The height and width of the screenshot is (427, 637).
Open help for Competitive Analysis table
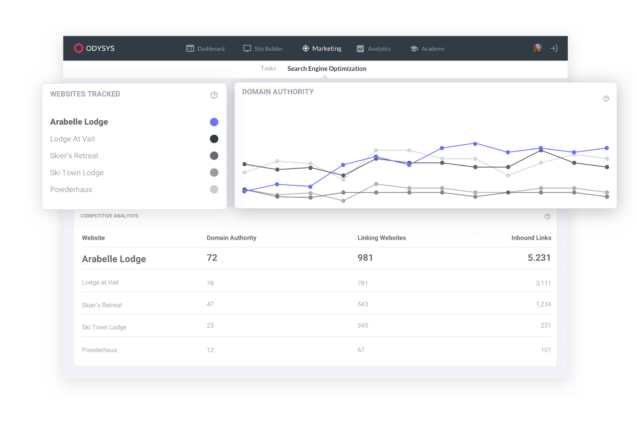[547, 216]
